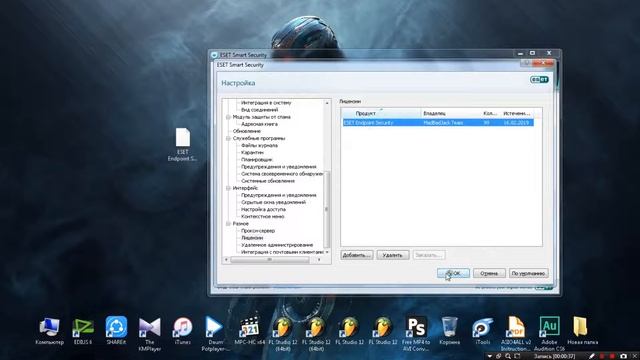Select Адресная книга in the tree
The image size is (640, 360).
coord(259,124)
